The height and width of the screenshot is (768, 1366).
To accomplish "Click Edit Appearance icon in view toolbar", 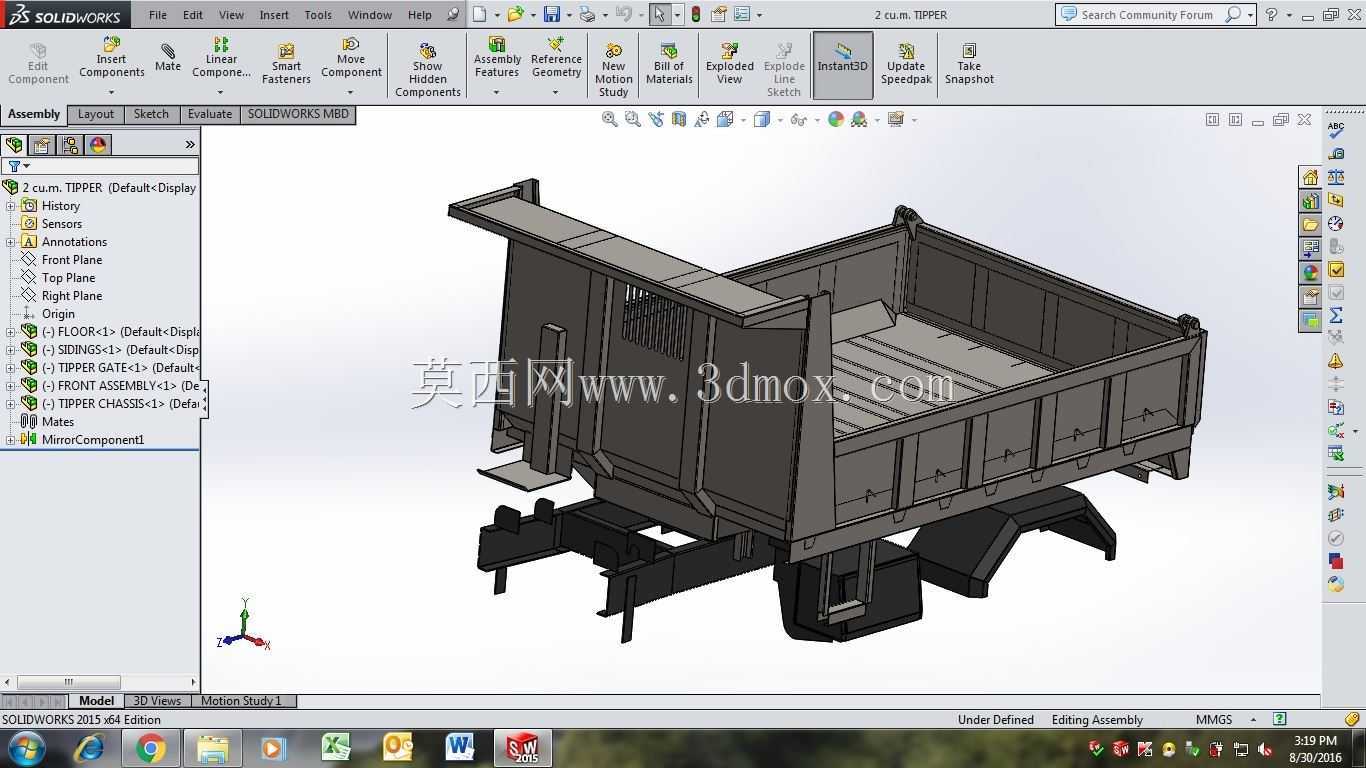I will tap(835, 119).
